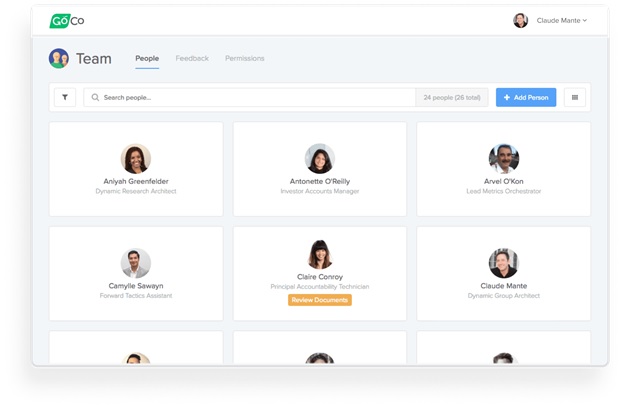The height and width of the screenshot is (408, 640).
Task: Open the filter icon button
Action: click(65, 98)
